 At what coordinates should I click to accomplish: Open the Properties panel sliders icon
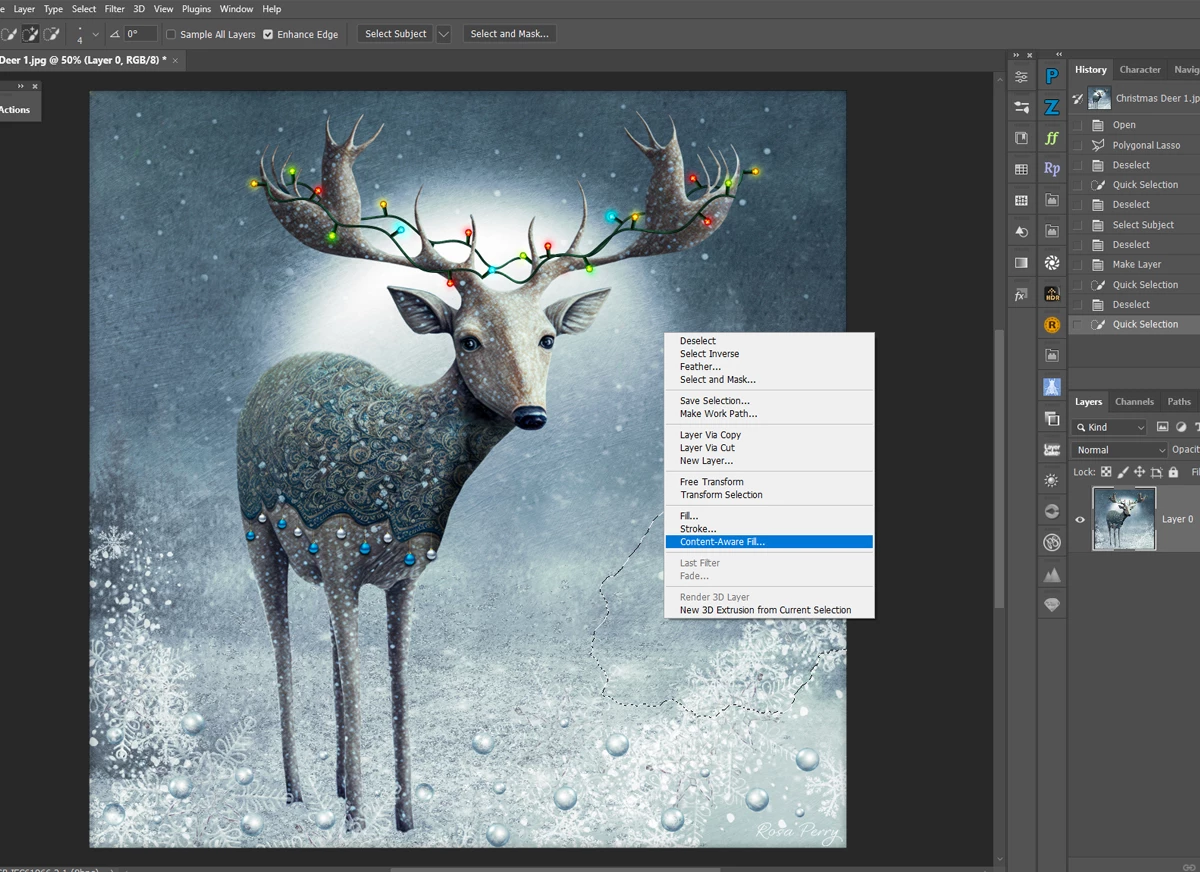(x=1021, y=77)
